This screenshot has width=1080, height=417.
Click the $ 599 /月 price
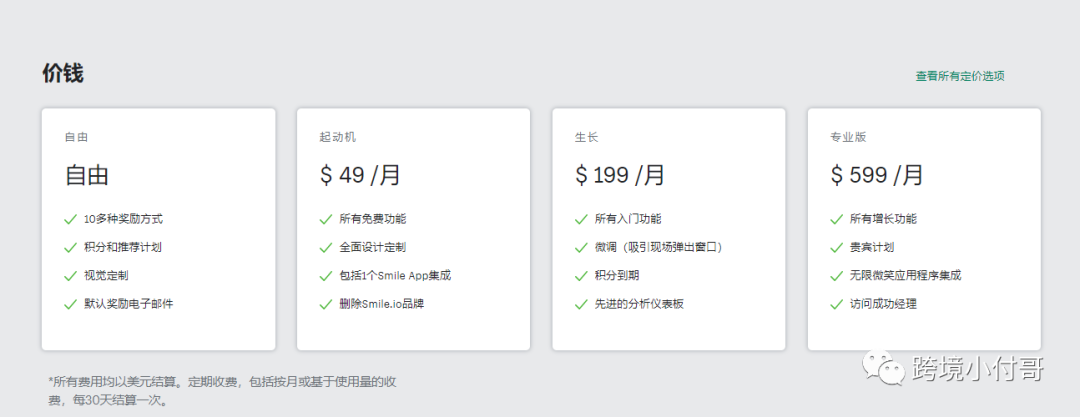coord(877,175)
